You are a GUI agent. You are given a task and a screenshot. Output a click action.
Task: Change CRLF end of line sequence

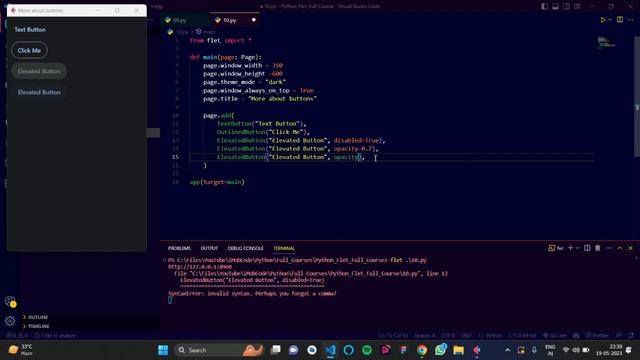click(x=466, y=336)
